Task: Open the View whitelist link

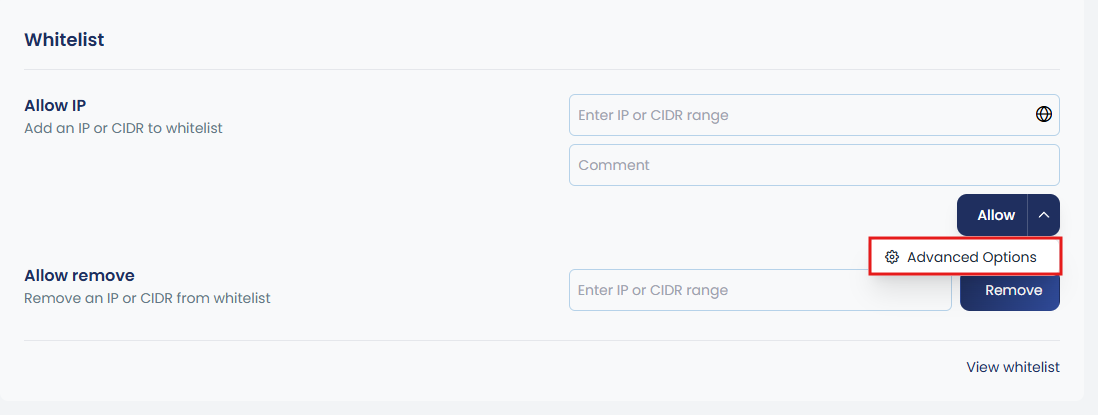Action: pos(1012,367)
